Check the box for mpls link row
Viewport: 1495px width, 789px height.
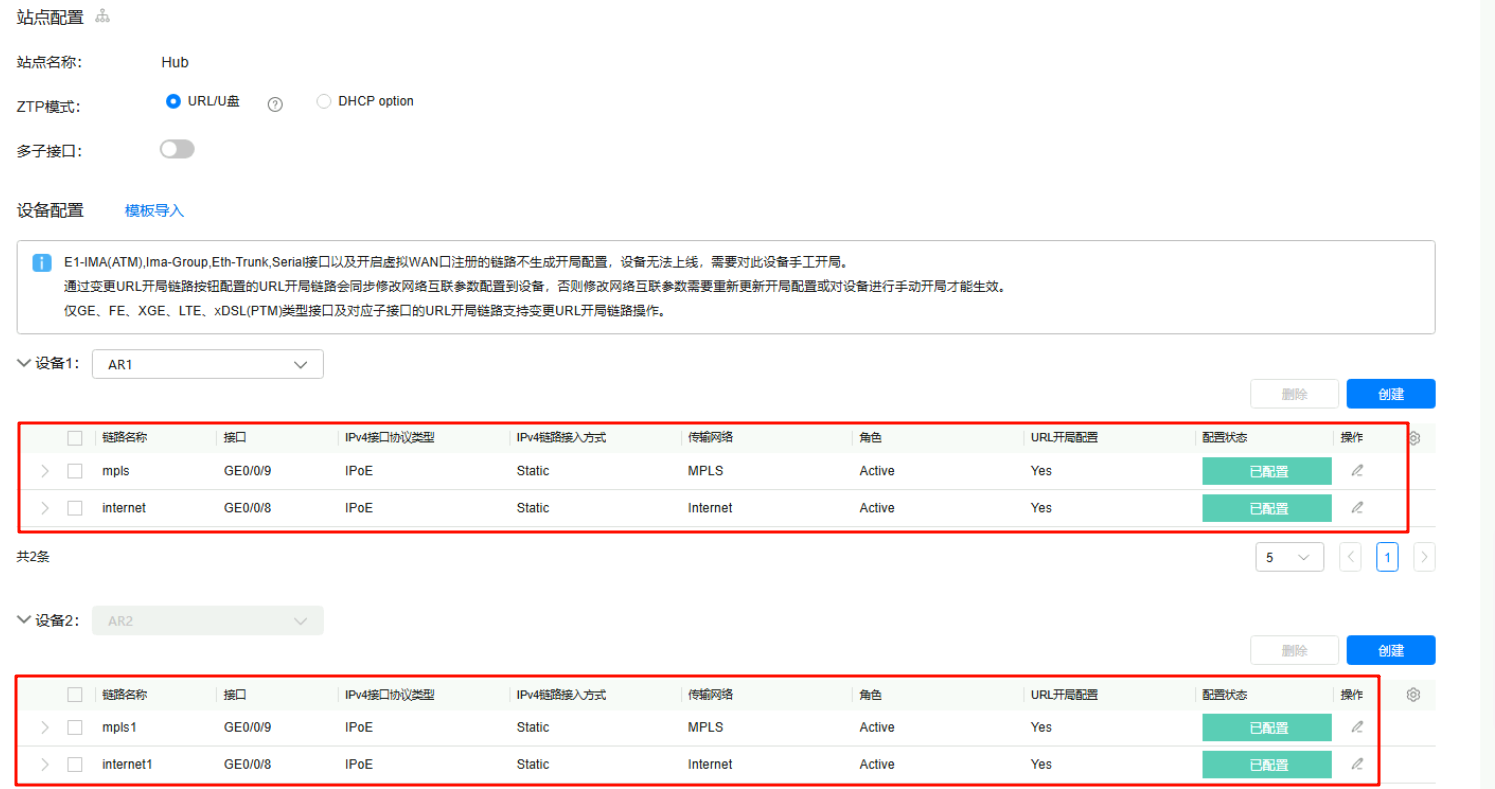75,471
